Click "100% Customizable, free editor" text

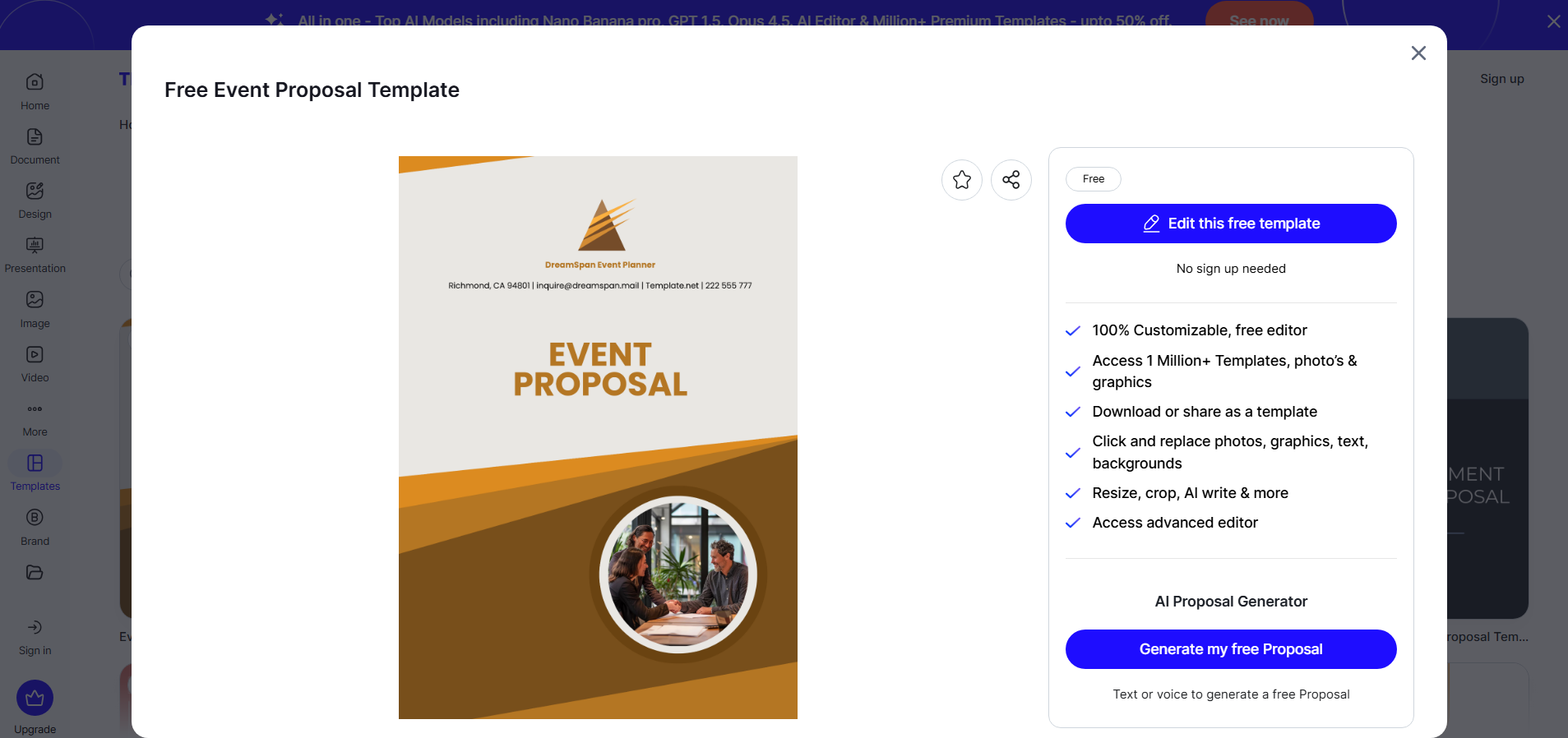[x=1200, y=330]
